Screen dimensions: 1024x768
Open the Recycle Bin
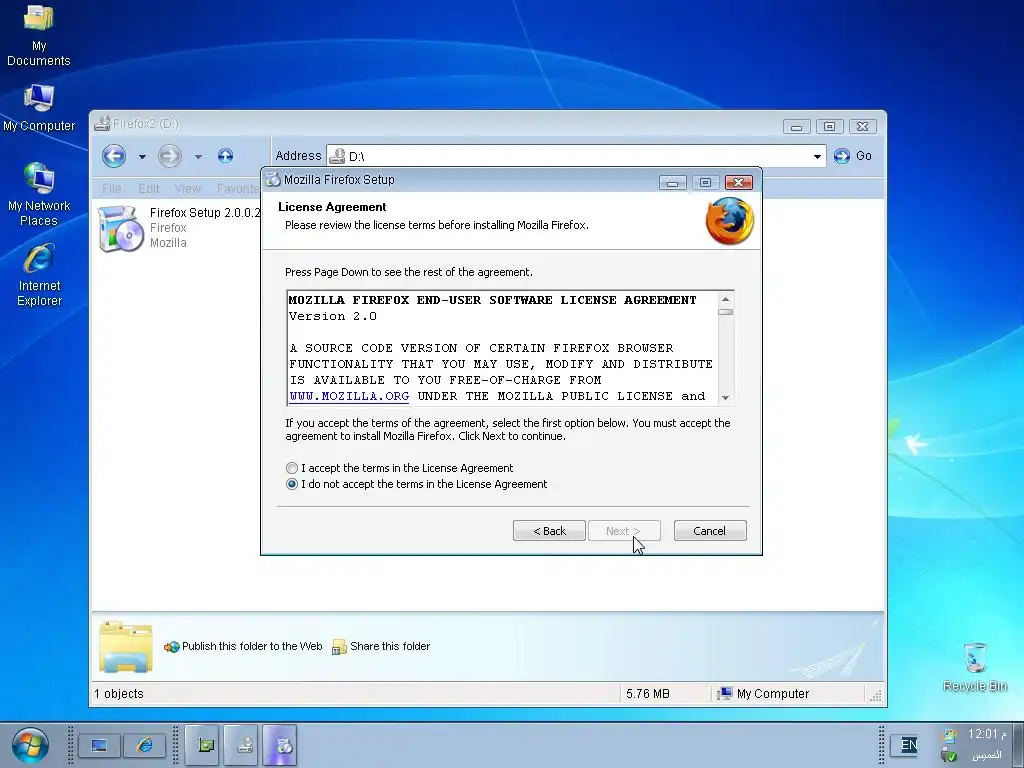pyautogui.click(x=974, y=667)
